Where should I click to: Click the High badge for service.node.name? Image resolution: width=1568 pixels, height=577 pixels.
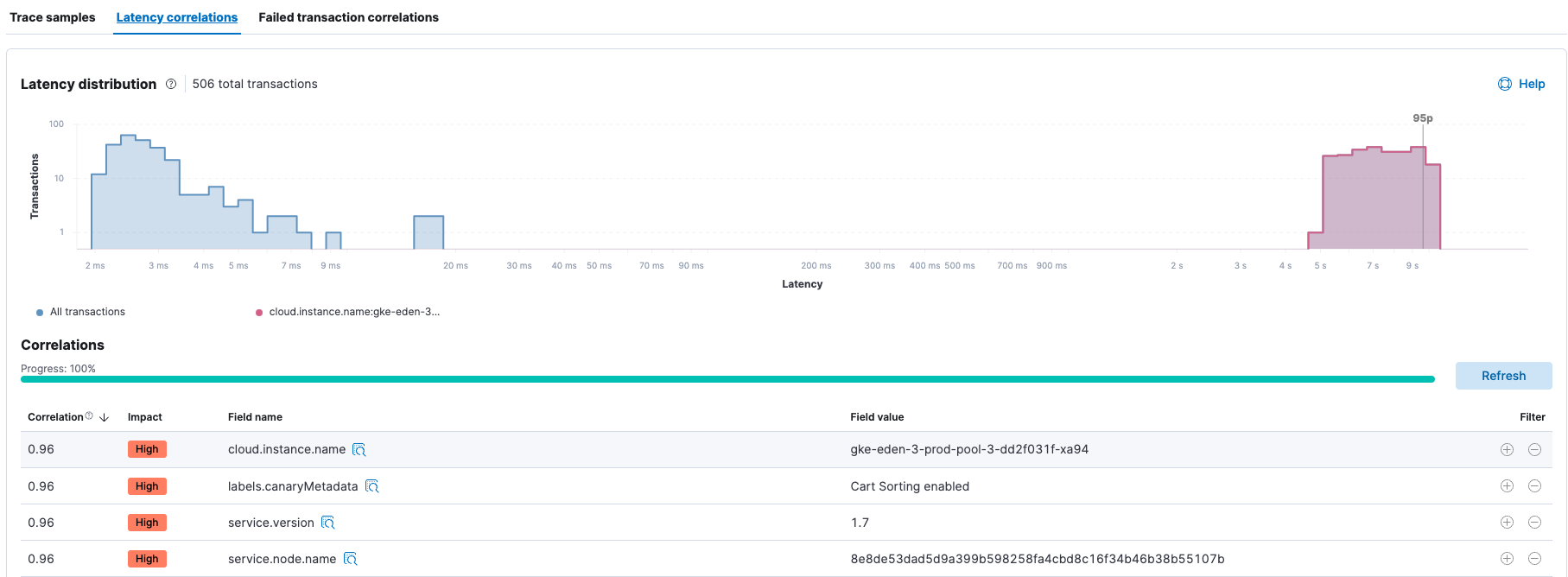point(147,559)
